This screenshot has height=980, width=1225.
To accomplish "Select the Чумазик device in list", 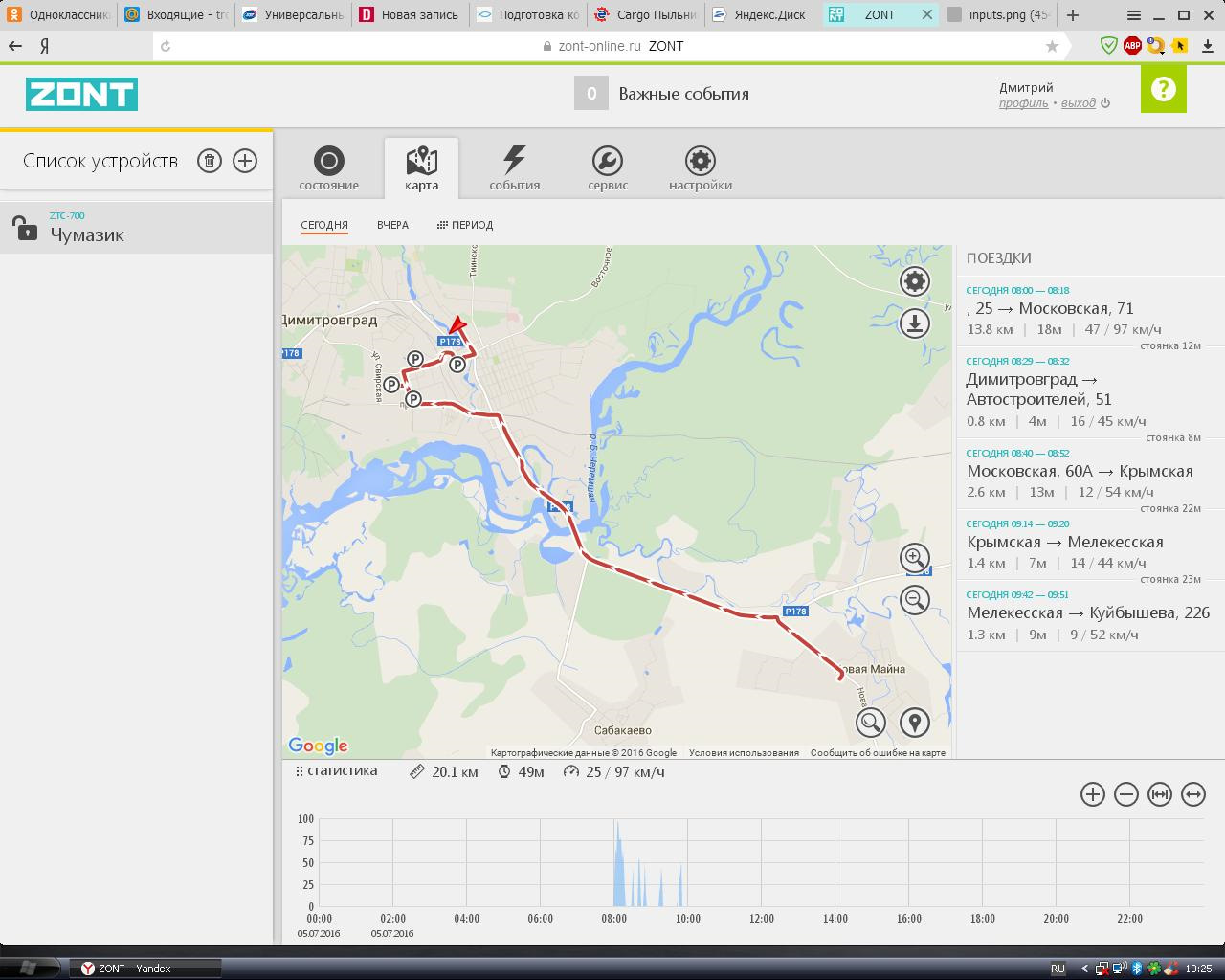I will point(136,228).
